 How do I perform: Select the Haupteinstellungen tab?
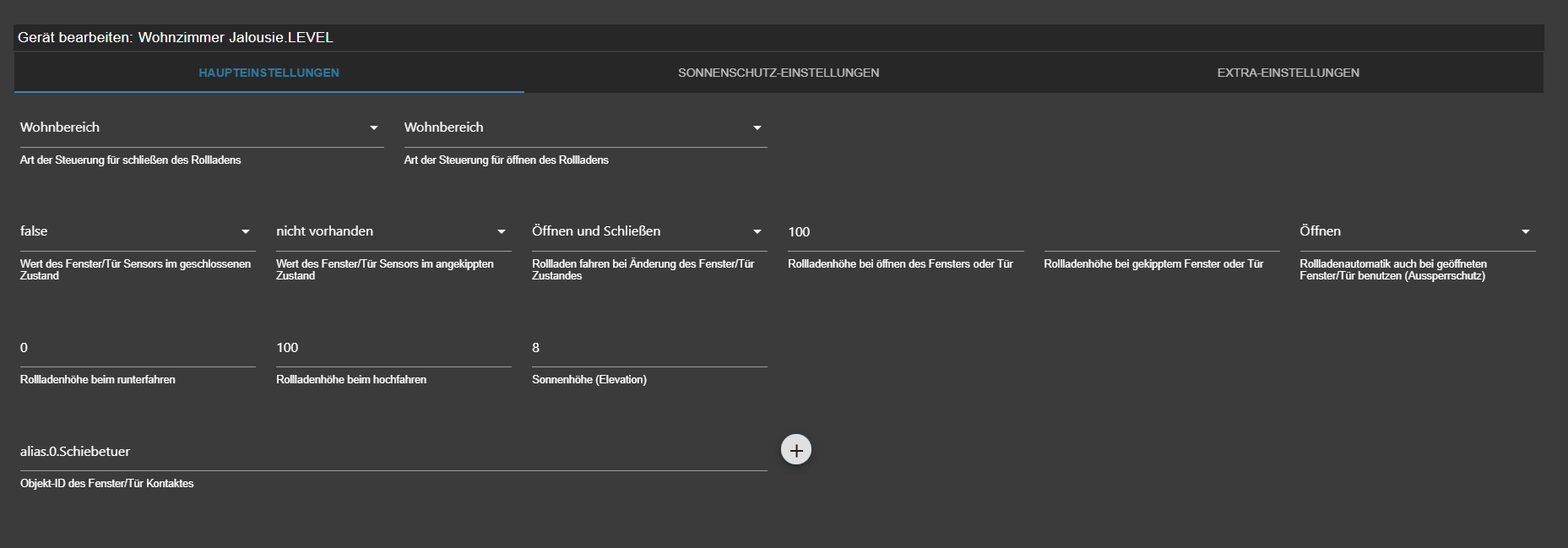tap(269, 73)
